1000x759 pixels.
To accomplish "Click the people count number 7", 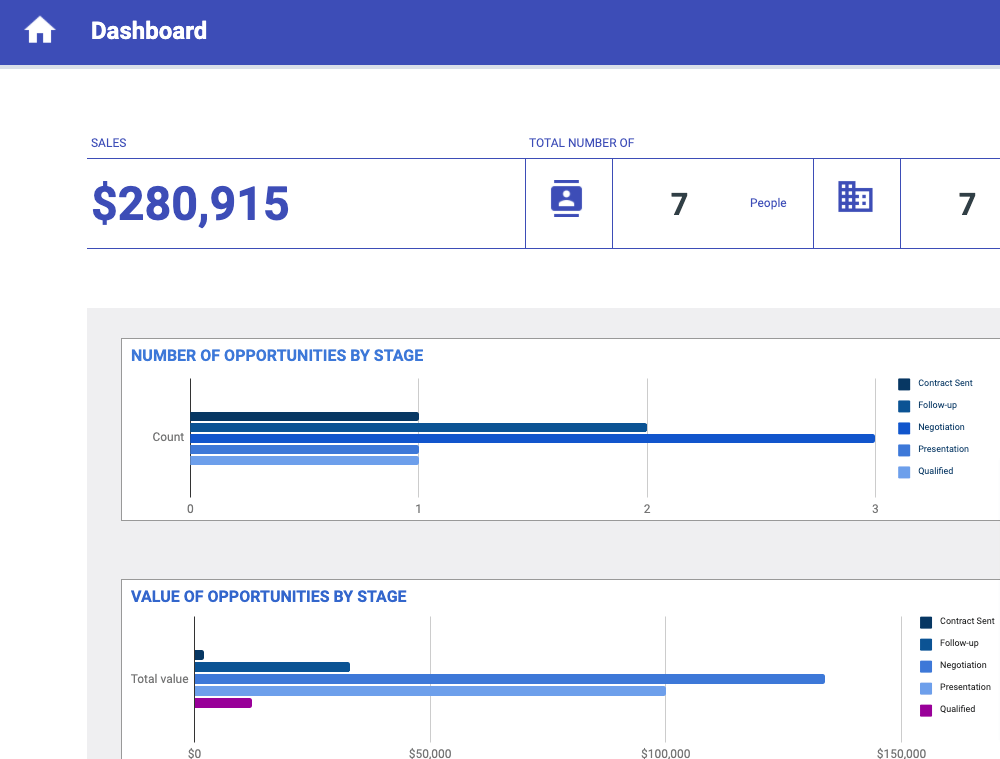I will tap(679, 204).
